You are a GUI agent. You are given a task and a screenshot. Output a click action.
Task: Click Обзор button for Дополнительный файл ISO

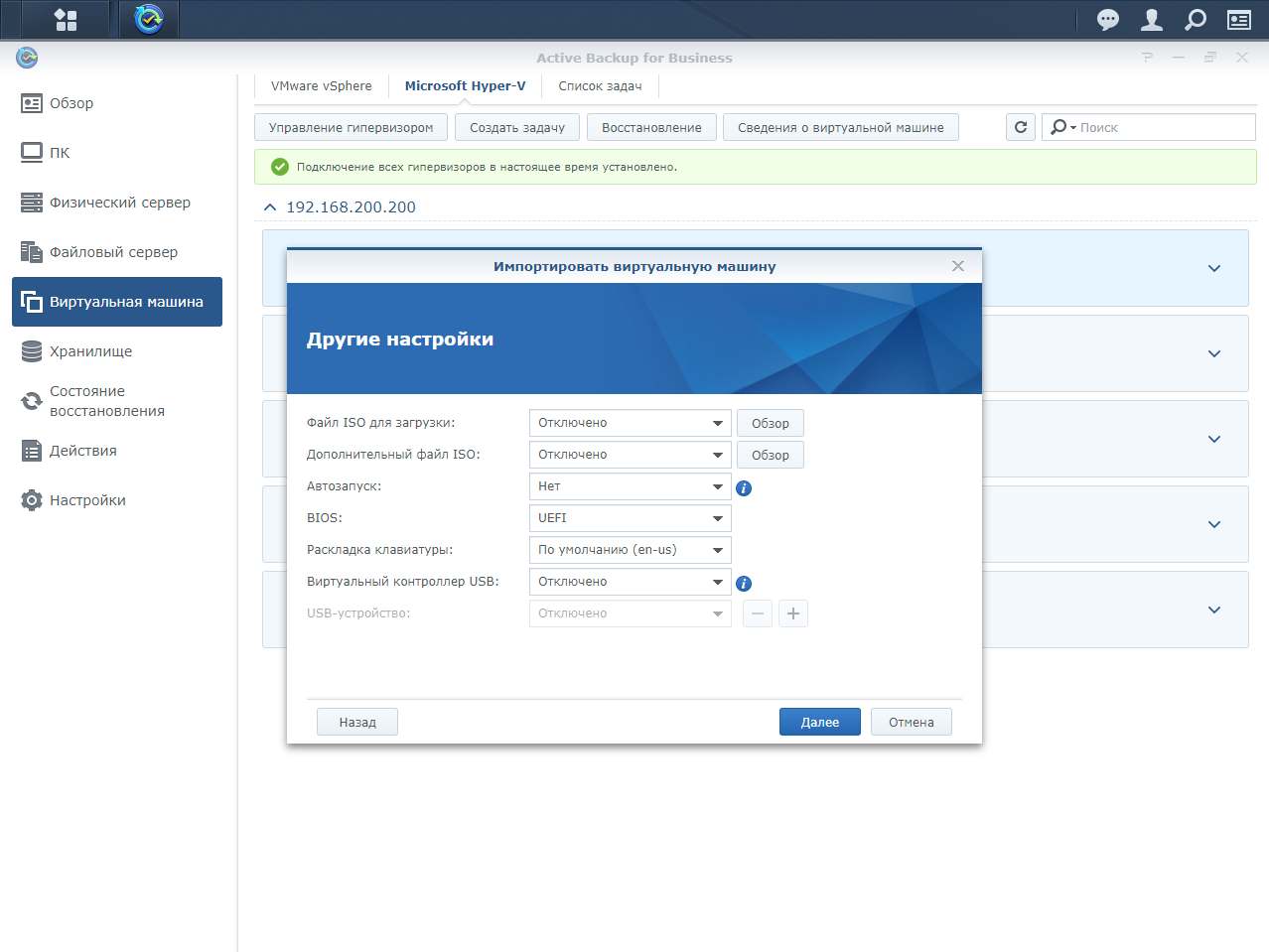771,455
